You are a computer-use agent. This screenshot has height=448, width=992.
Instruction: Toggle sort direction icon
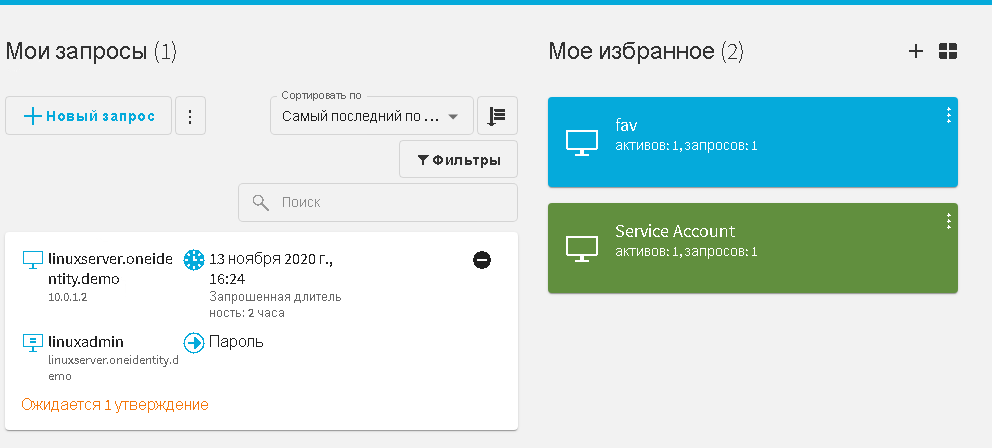[x=497, y=116]
